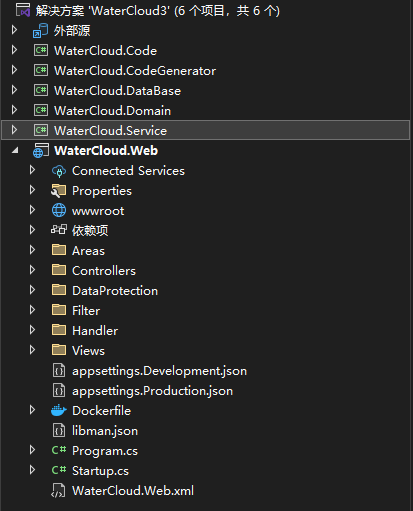Click the JSON icon of appsettings.Production.json
The width and height of the screenshot is (413, 511).
[x=59, y=391]
